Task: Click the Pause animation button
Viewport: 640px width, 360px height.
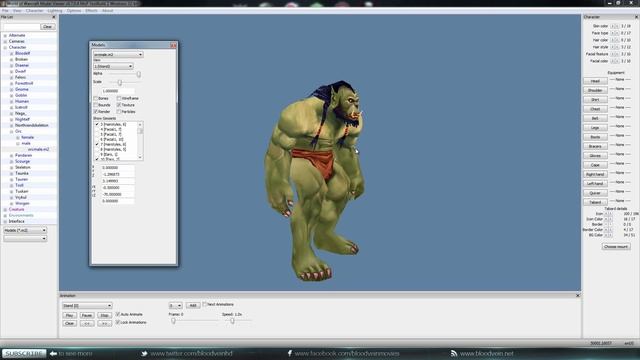Action: (x=87, y=316)
